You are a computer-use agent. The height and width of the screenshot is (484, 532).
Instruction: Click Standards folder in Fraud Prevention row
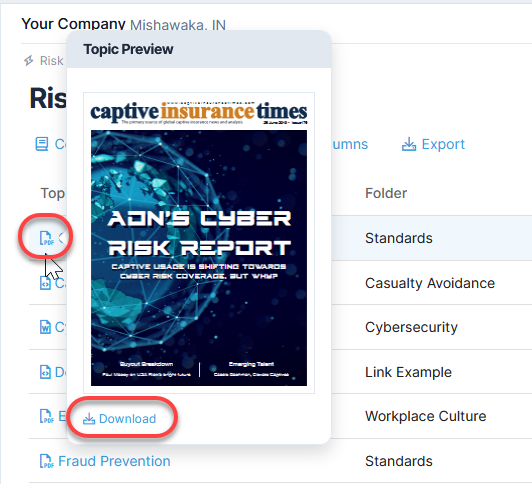(399, 461)
